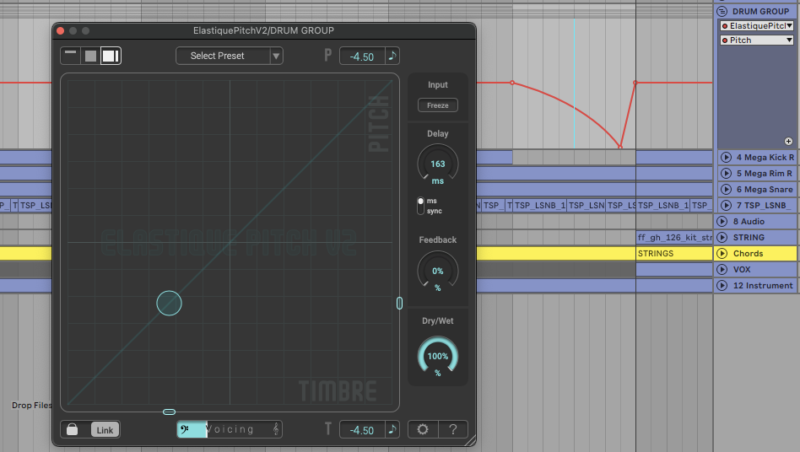Switch to the medium view size icon
The height and width of the screenshot is (452, 800).
point(90,55)
